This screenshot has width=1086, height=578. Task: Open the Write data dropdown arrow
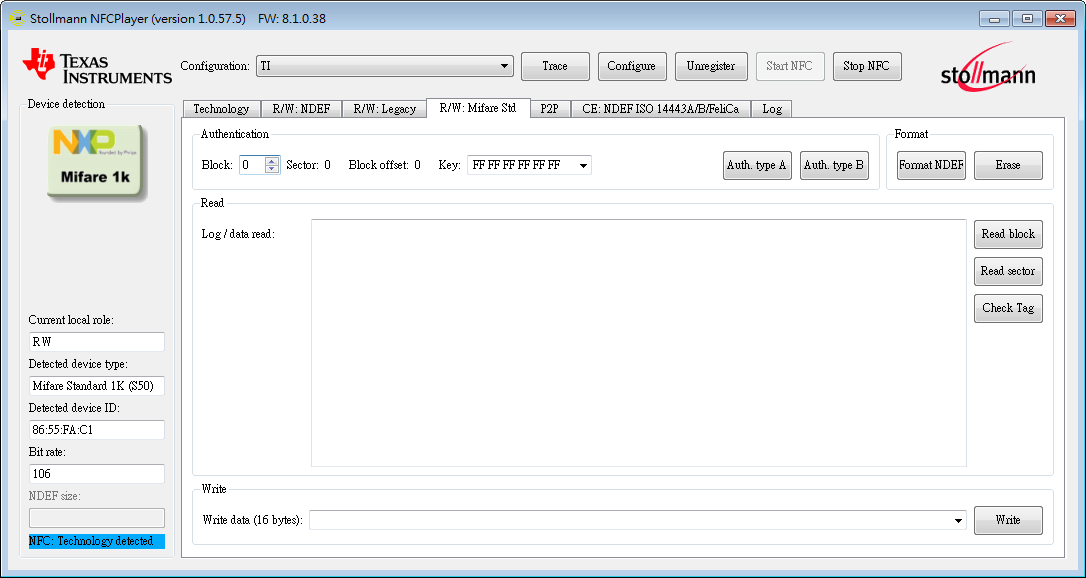pos(959,520)
